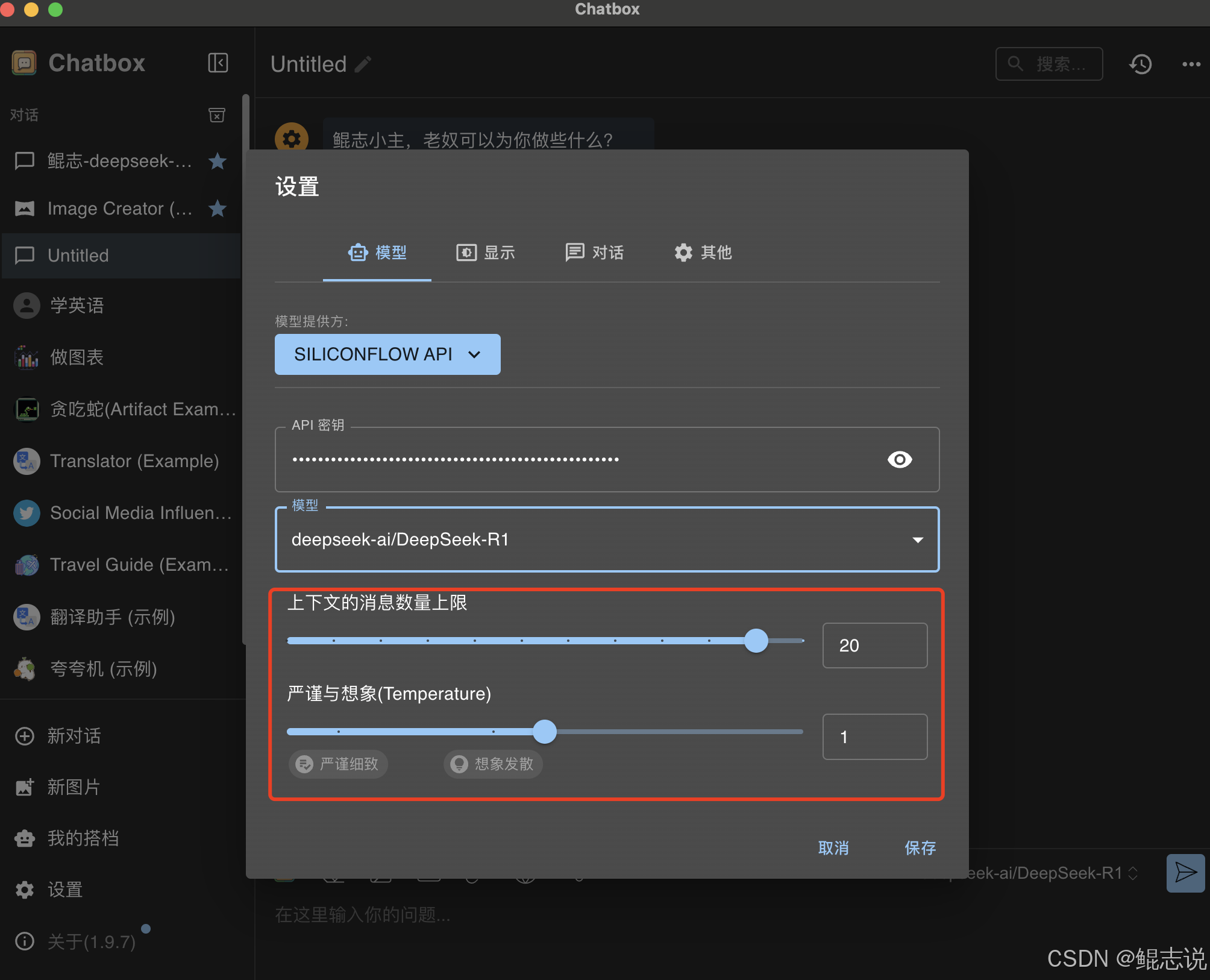
Task: Open the SILICONFLOW API provider dropdown
Action: pyautogui.click(x=387, y=354)
